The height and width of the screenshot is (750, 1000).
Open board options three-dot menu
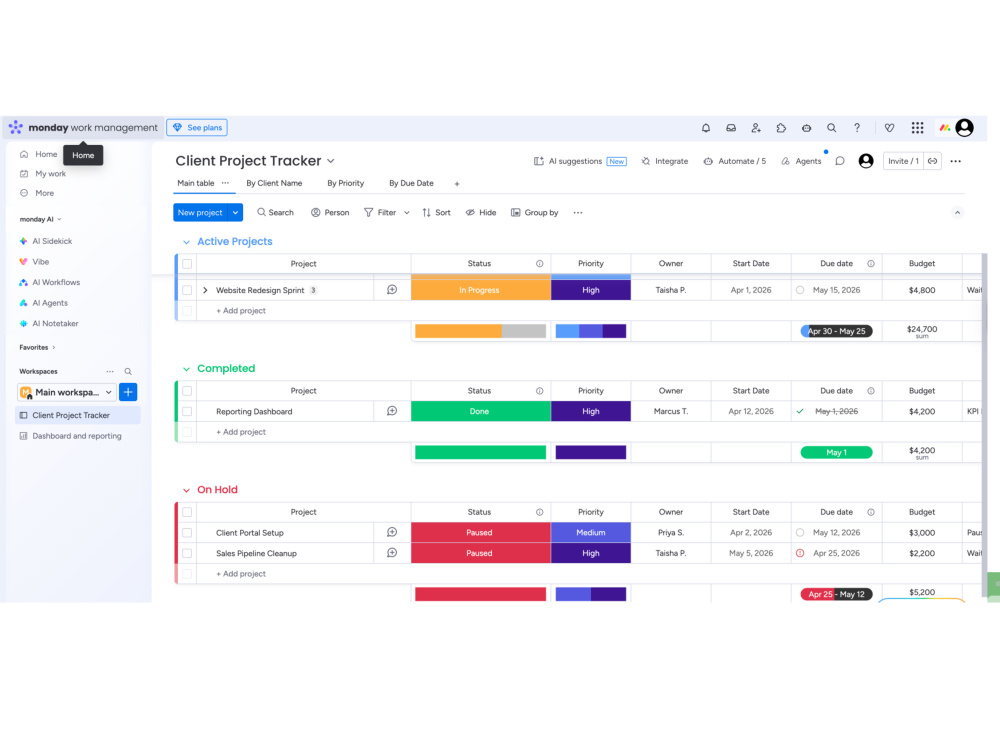(x=955, y=161)
